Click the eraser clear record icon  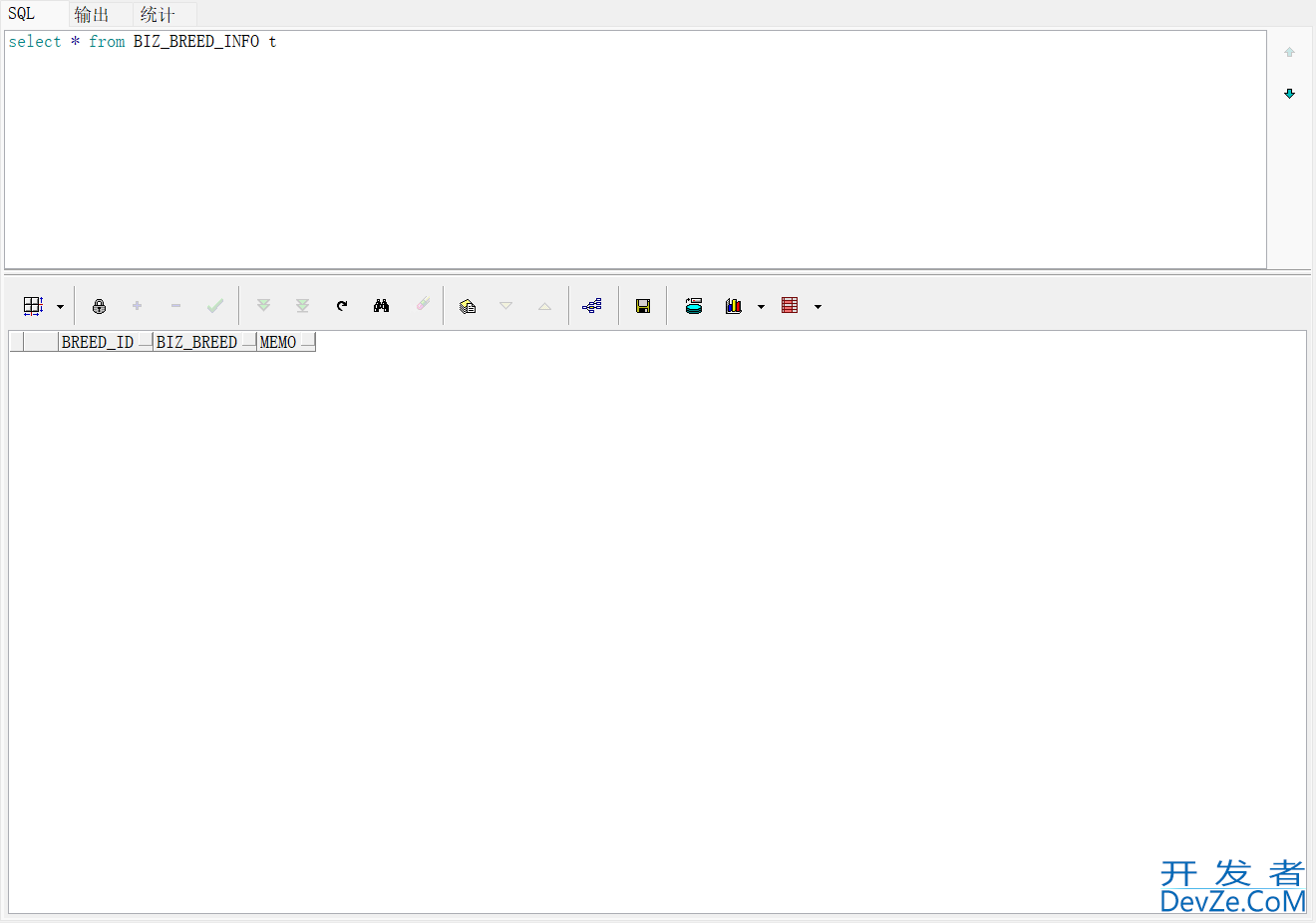point(423,304)
